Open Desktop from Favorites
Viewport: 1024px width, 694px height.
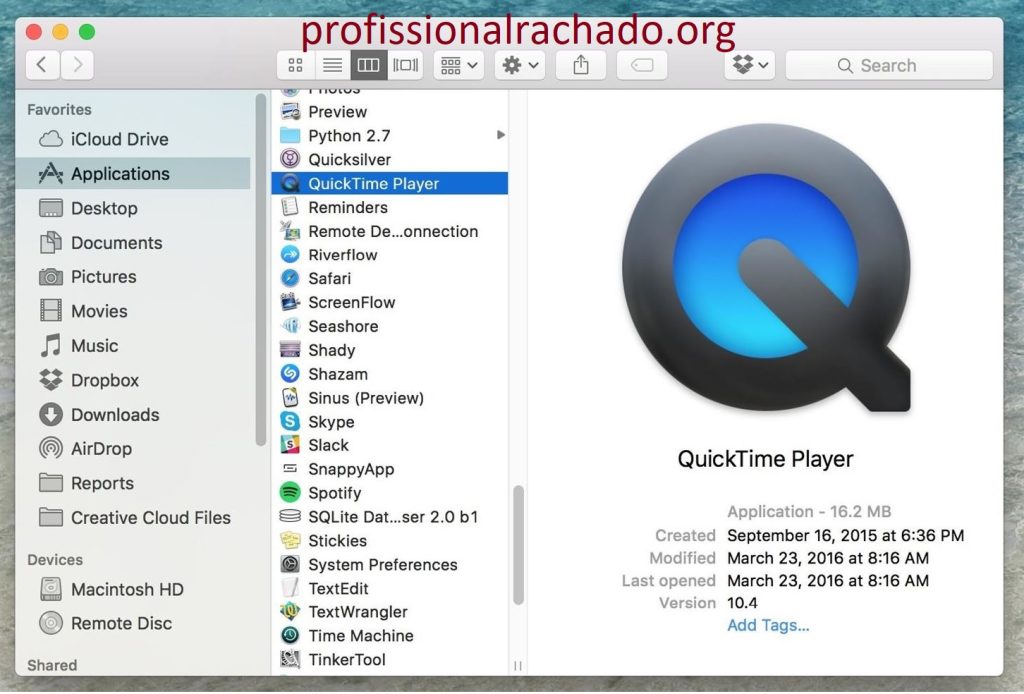[133, 208]
